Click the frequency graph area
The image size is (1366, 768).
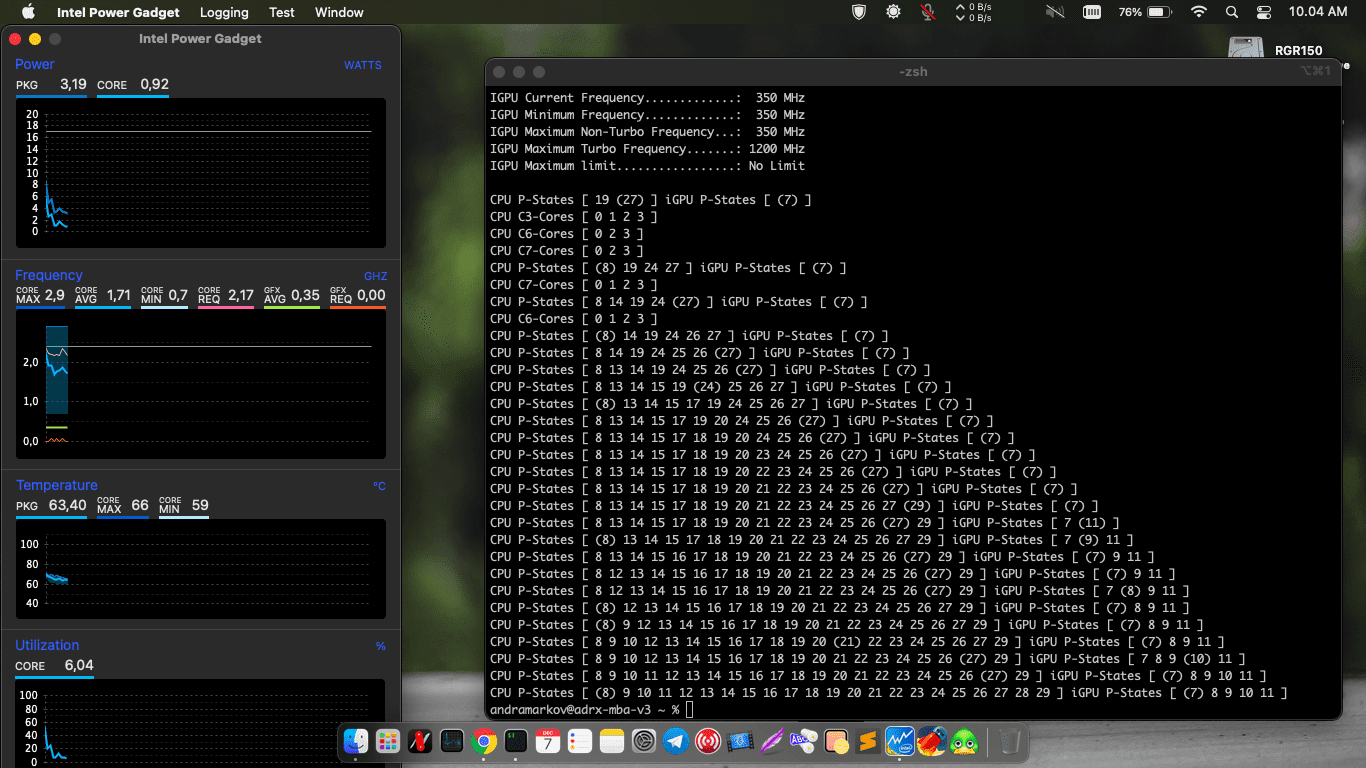(200, 384)
